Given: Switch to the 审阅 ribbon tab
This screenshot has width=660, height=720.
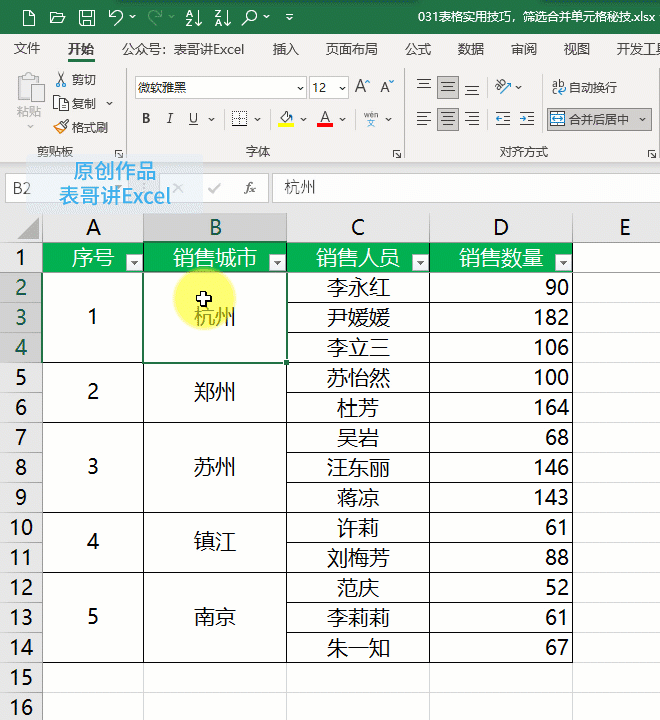Looking at the screenshot, I should point(524,49).
